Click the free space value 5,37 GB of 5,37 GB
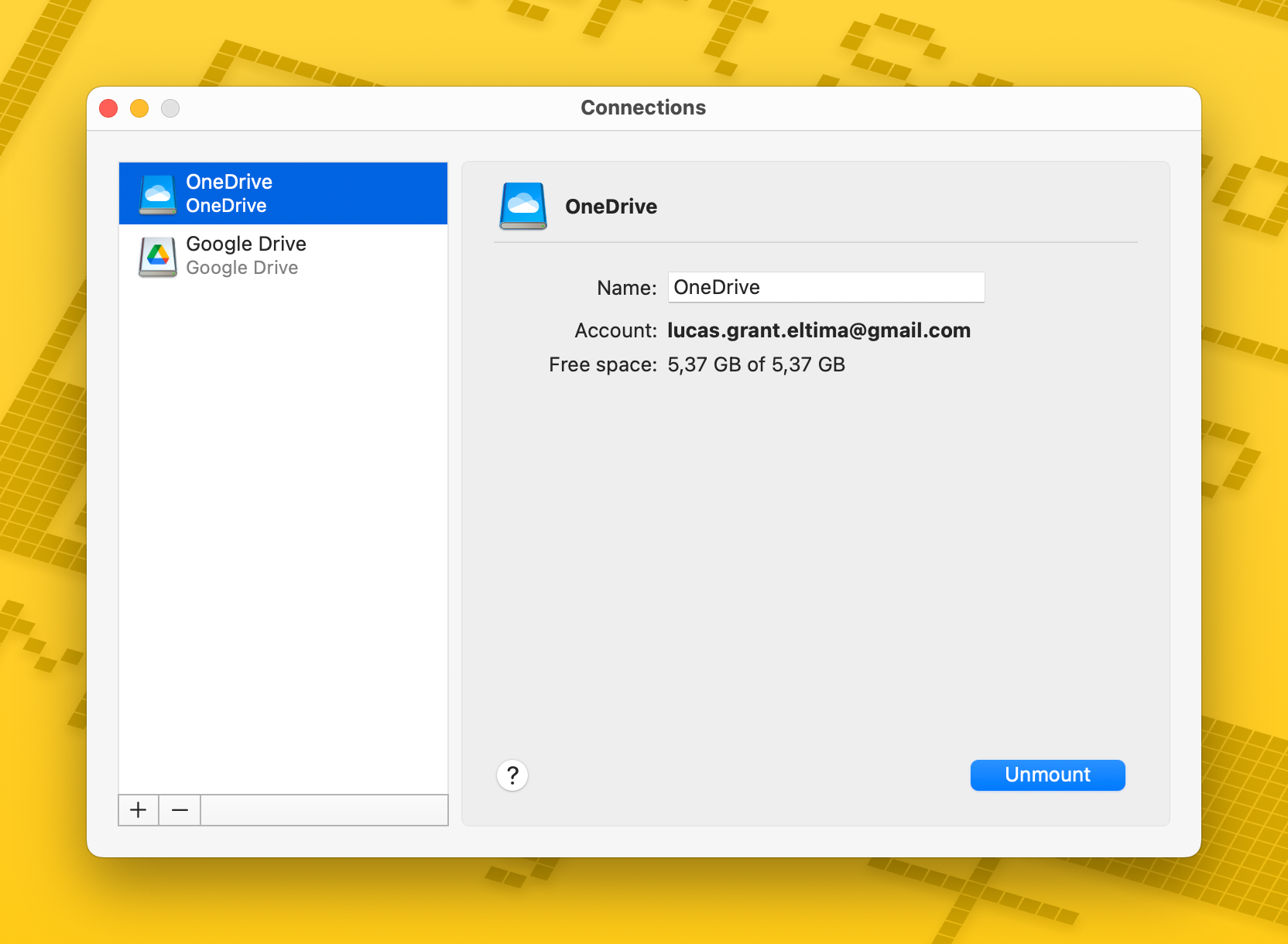This screenshot has height=944, width=1288. 756,364
